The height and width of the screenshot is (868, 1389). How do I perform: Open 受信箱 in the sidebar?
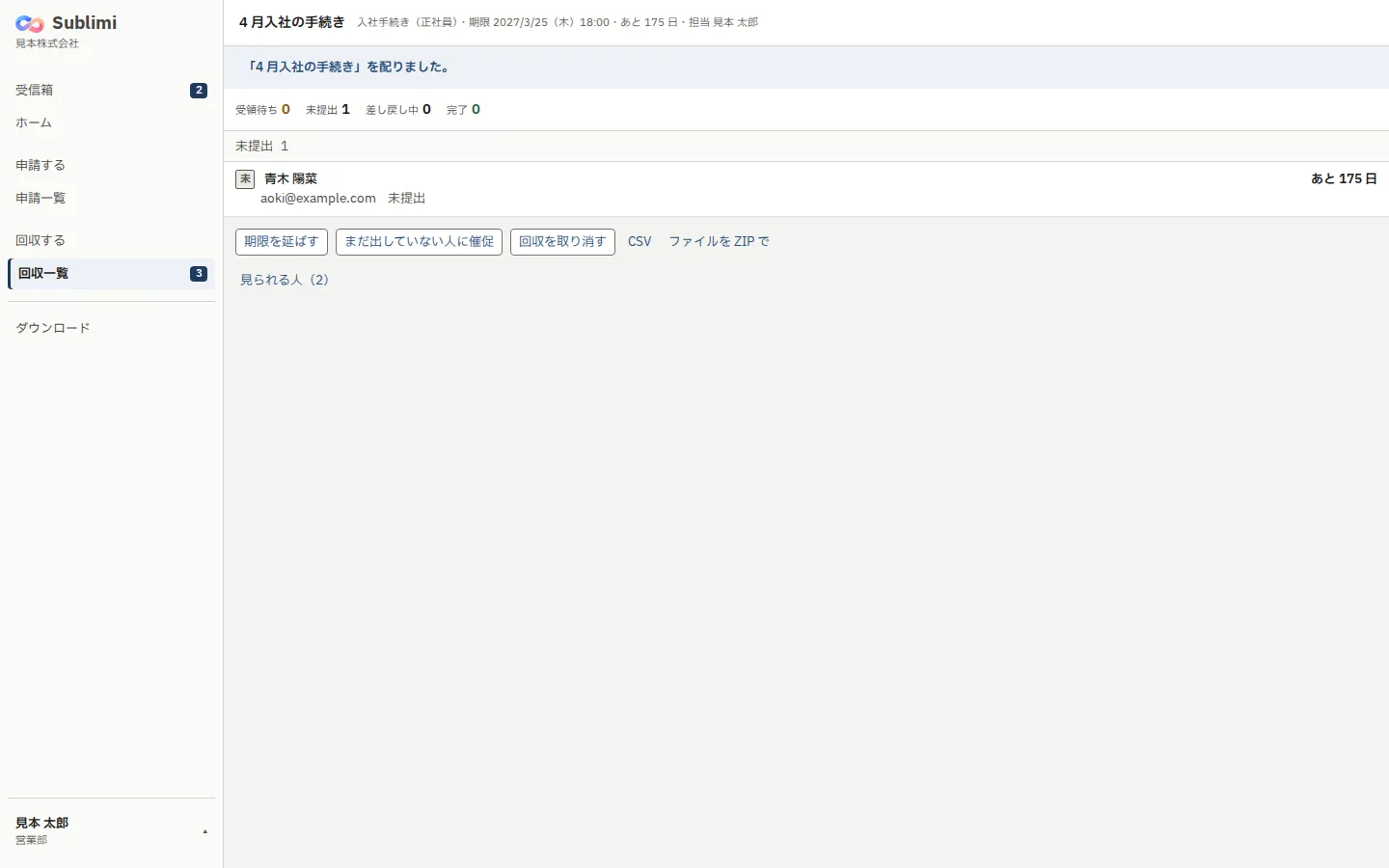coord(111,90)
